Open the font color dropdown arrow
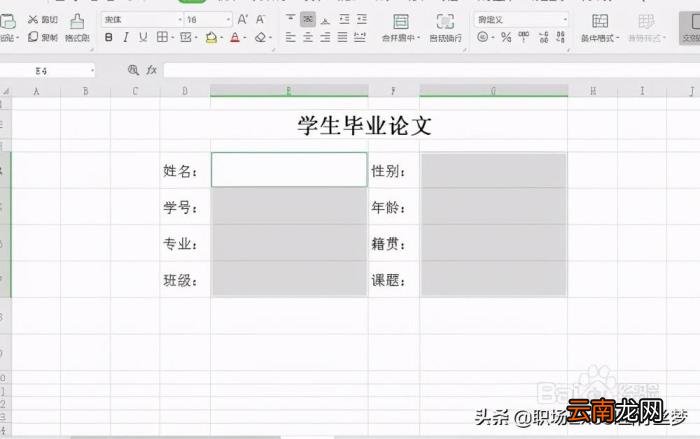Screen dimensions: 700x439 (245, 38)
